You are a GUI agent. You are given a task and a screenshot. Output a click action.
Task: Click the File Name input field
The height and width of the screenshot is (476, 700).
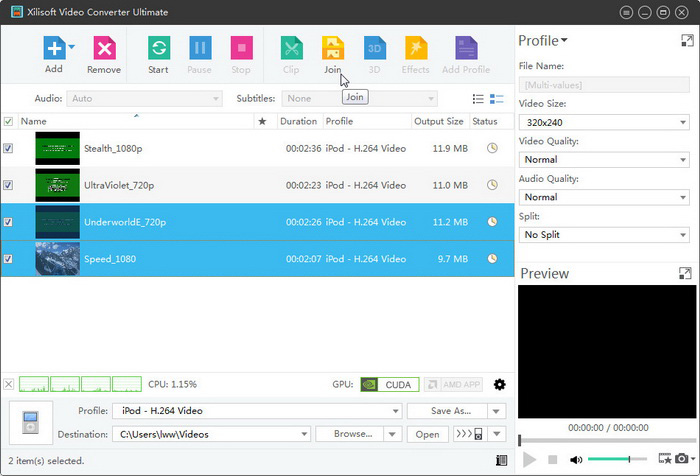(604, 85)
